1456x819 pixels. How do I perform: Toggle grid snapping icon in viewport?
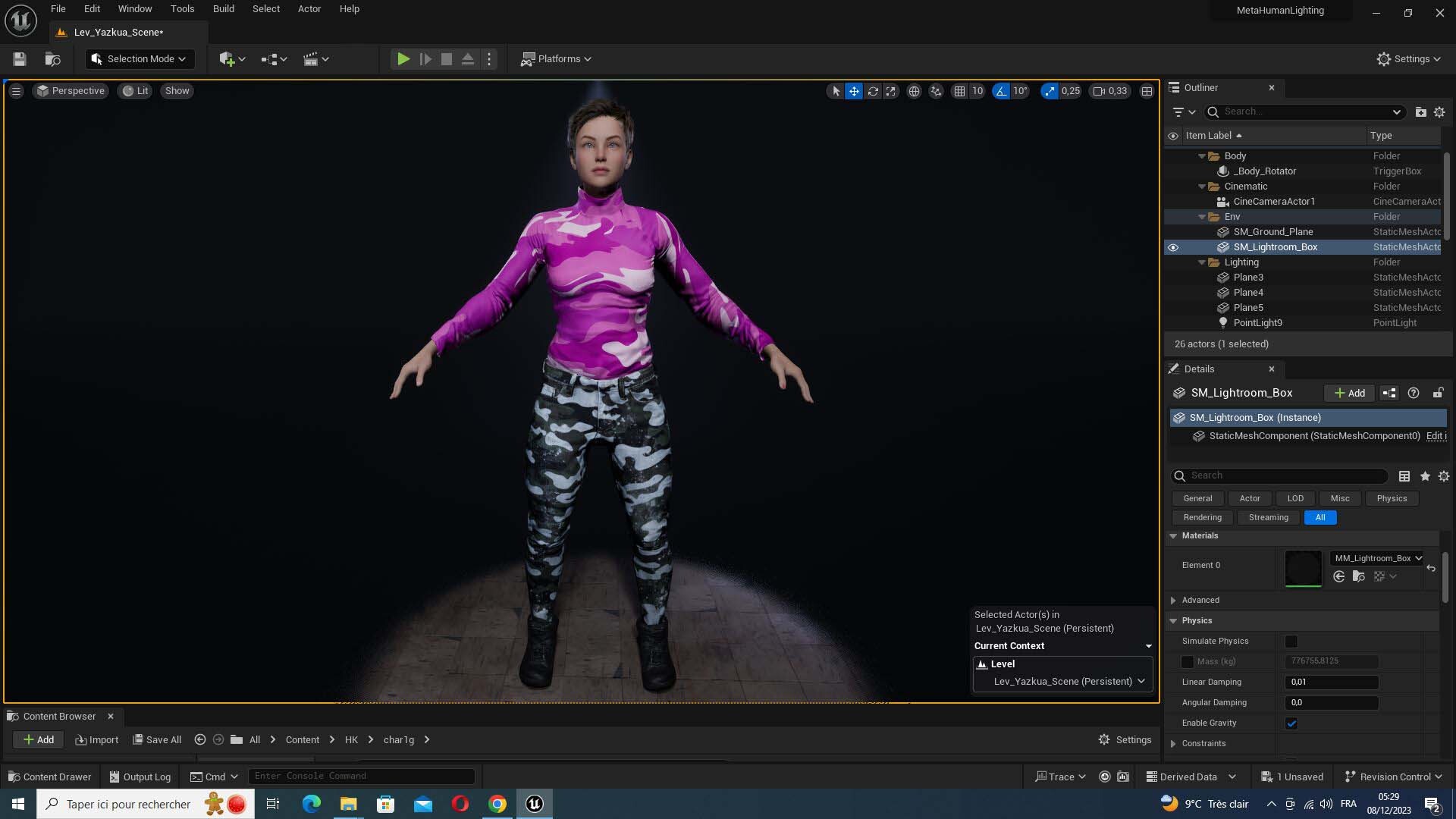959,91
